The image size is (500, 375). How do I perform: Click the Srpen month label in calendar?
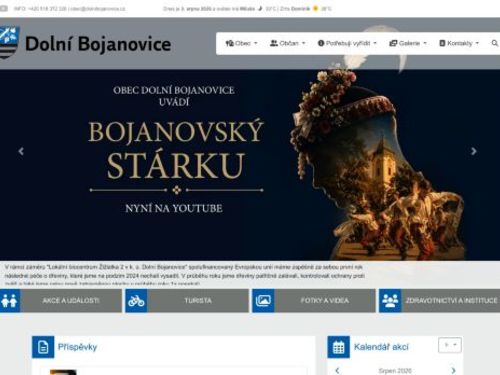pos(395,371)
